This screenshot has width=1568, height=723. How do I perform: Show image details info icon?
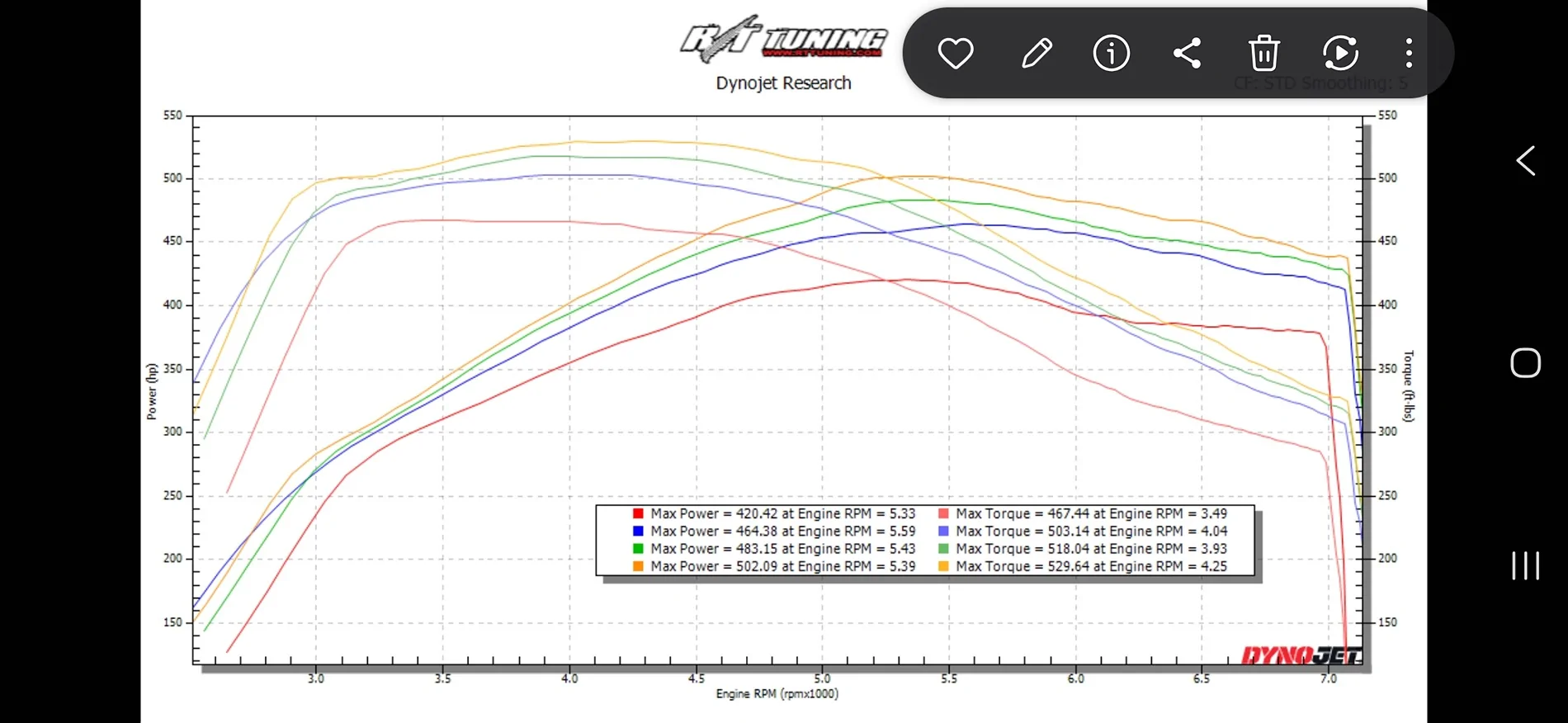[x=1112, y=54]
